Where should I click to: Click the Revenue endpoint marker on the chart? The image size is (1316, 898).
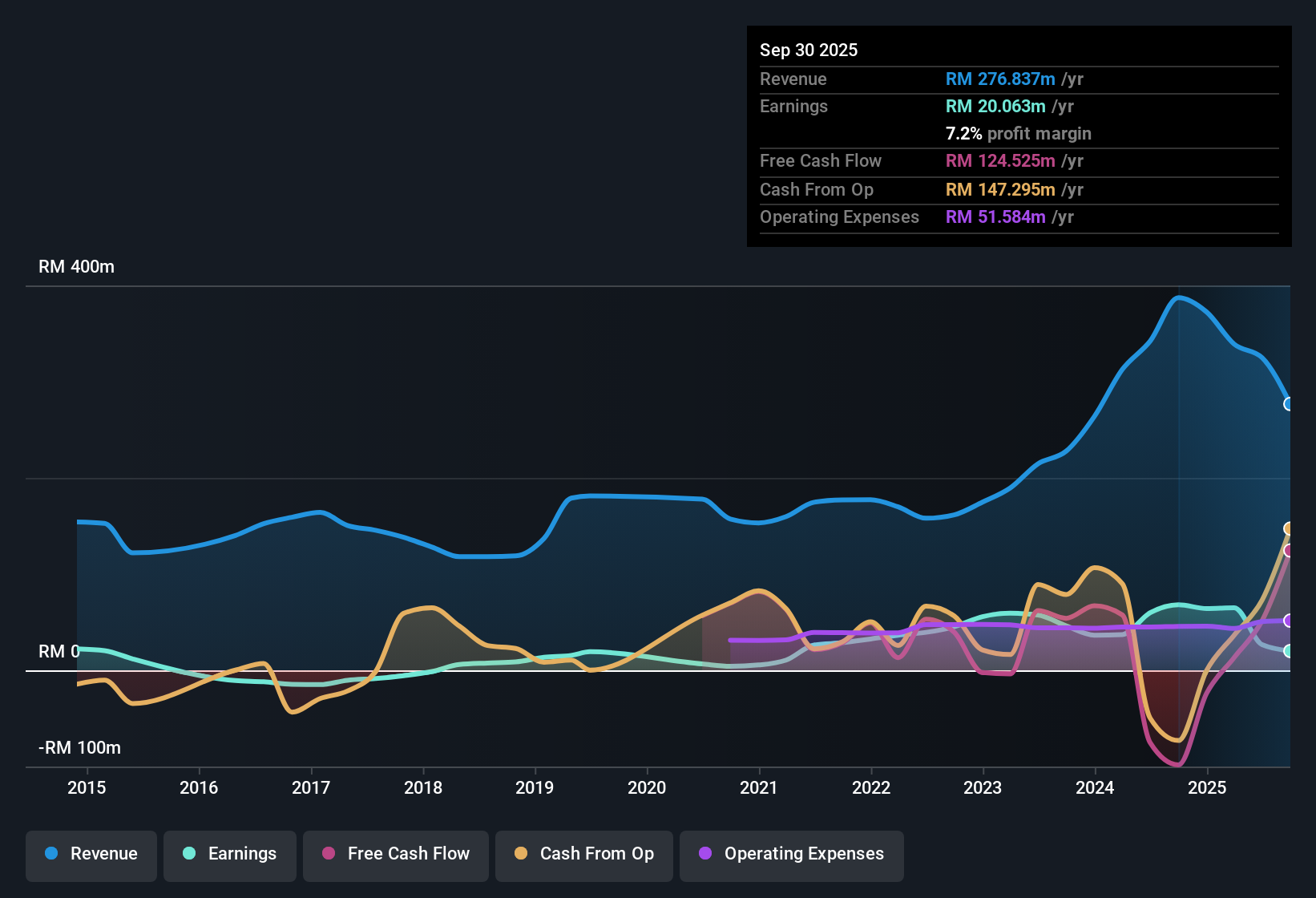click(x=1288, y=403)
